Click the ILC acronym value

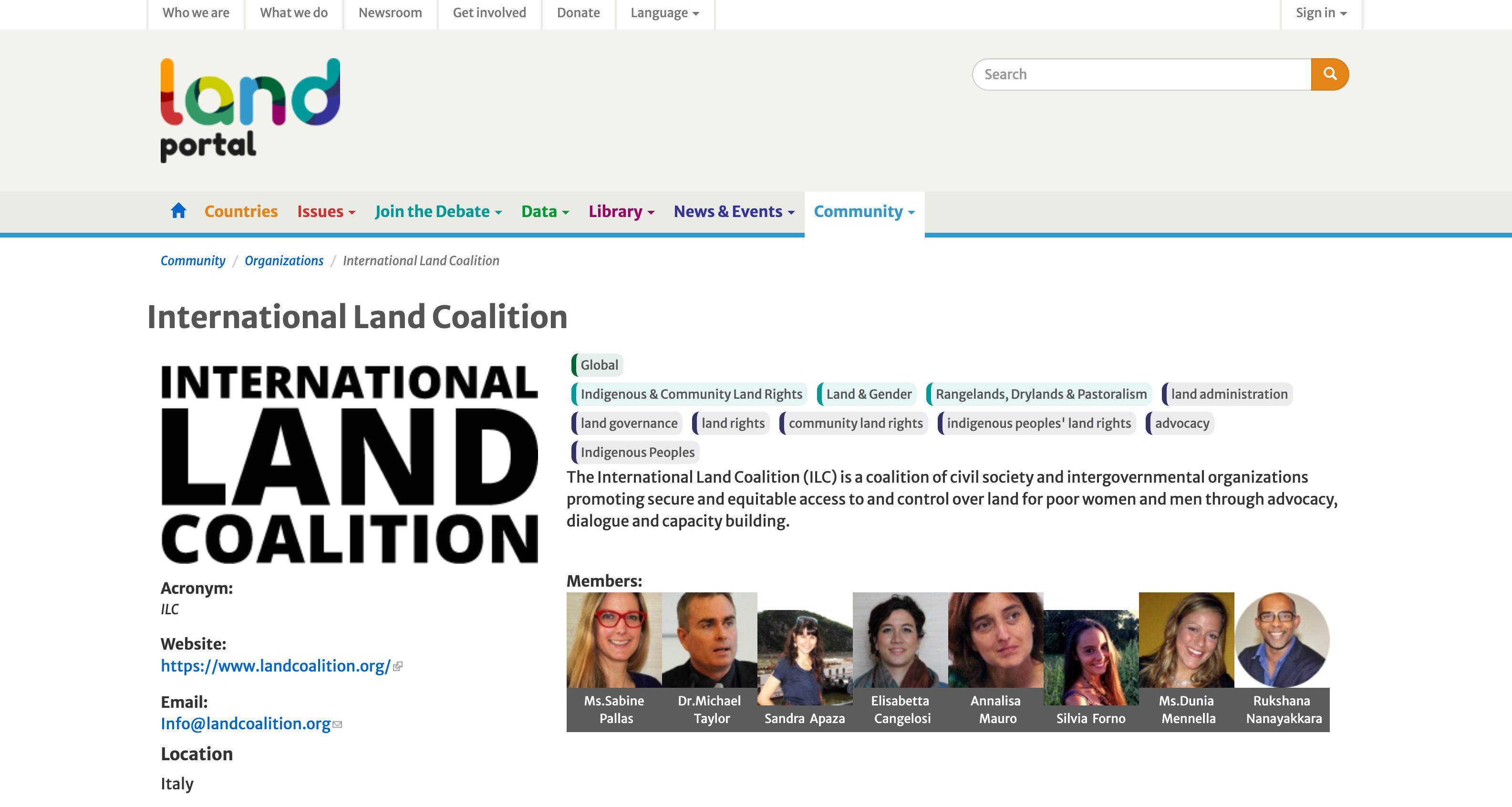170,610
